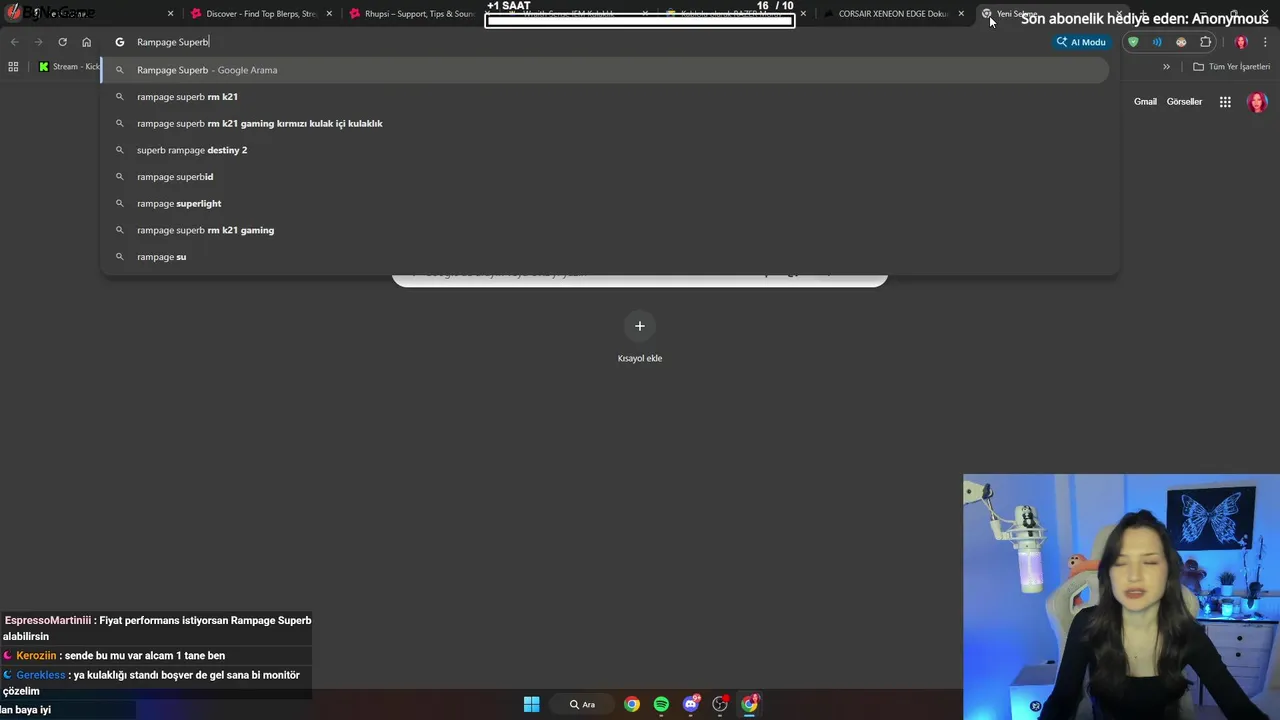Open the AdGuard green shield extension
The width and height of the screenshot is (1280, 720).
click(x=1133, y=42)
